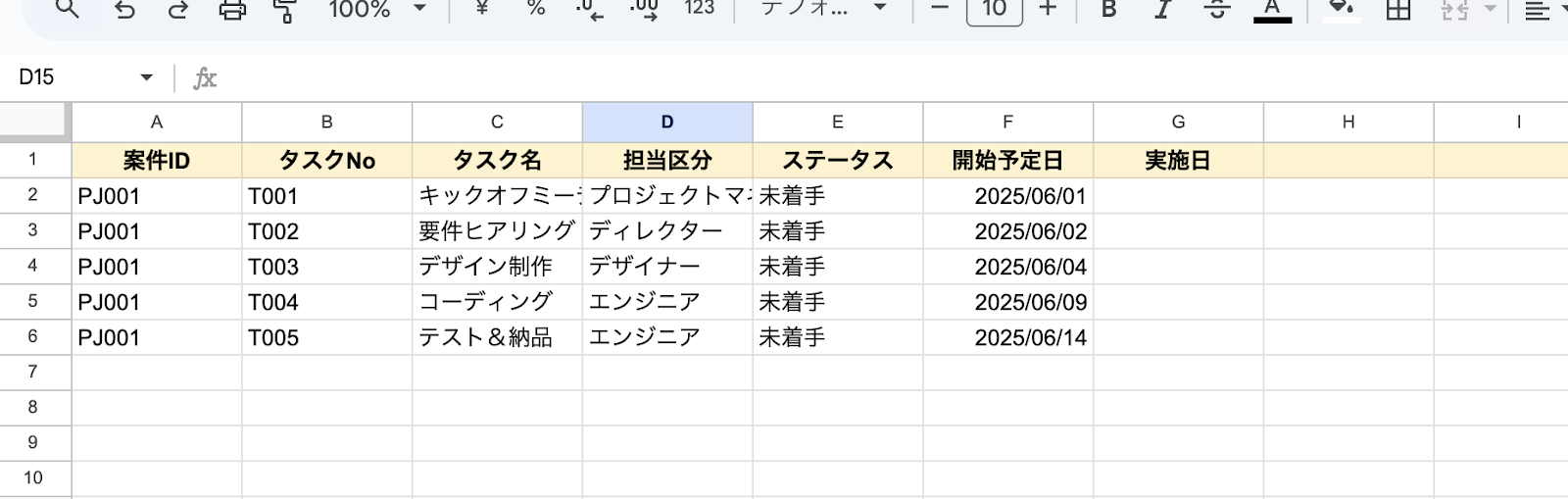Apply percent number format

535,9
